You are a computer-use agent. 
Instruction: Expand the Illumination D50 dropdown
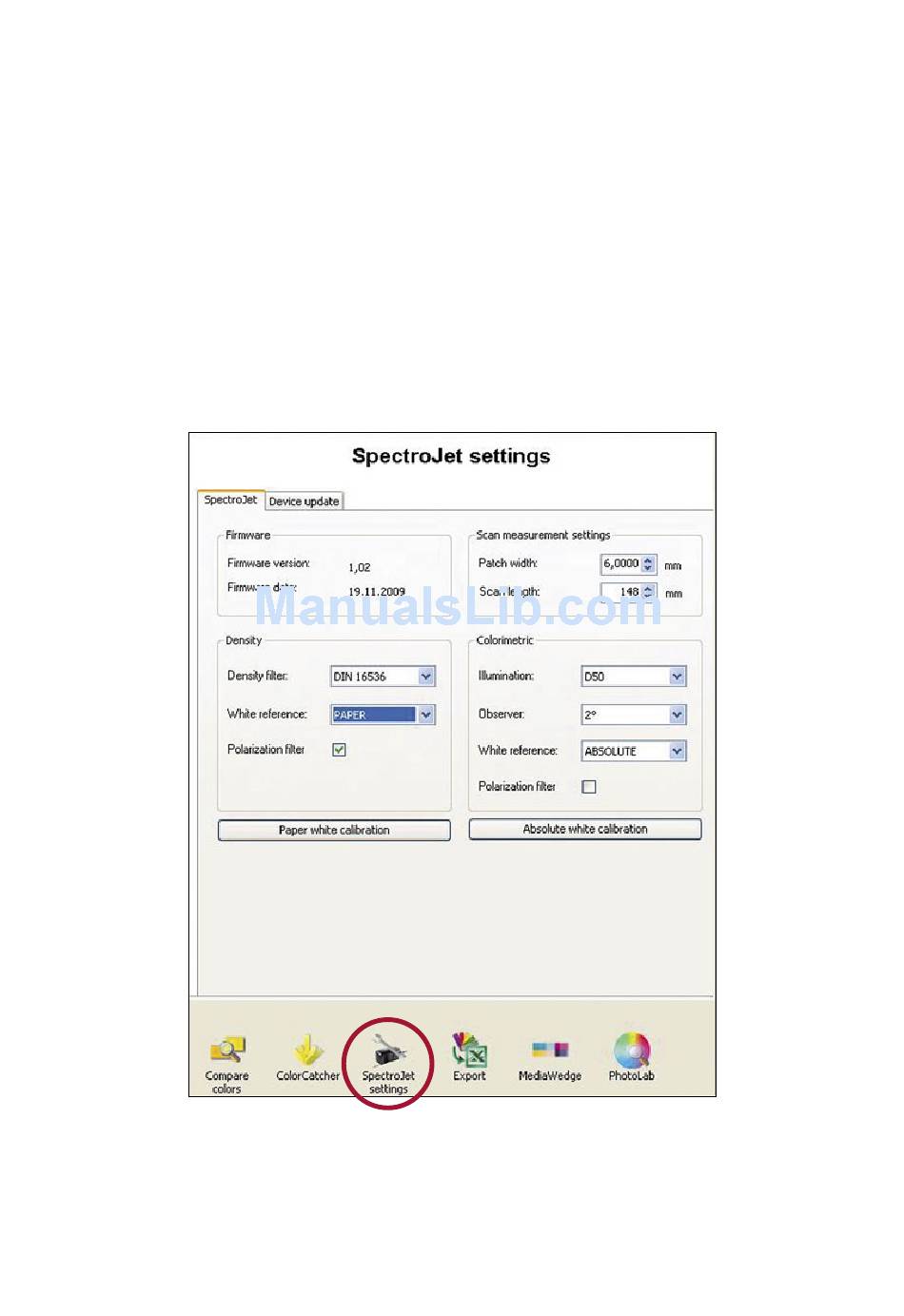coord(677,677)
